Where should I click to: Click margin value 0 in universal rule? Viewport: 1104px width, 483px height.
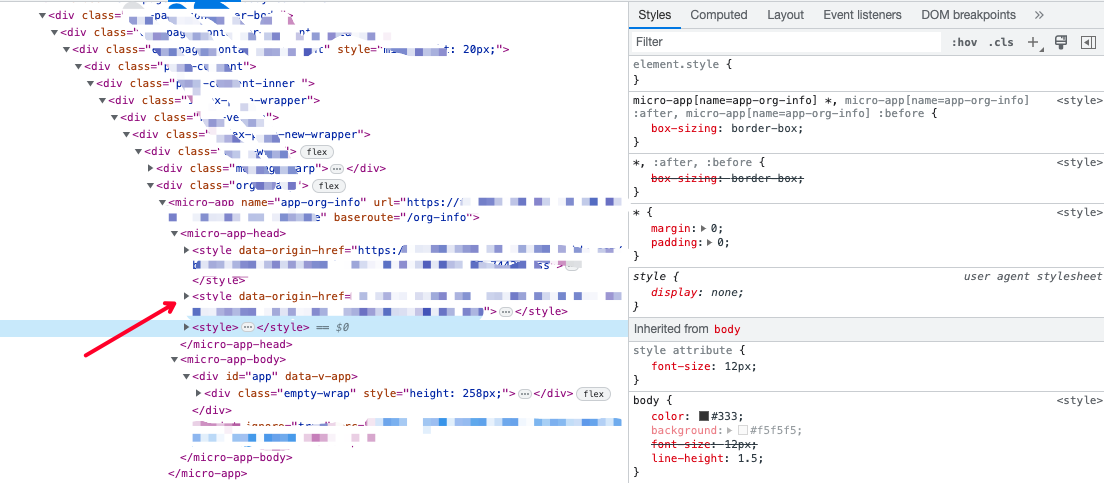click(714, 229)
